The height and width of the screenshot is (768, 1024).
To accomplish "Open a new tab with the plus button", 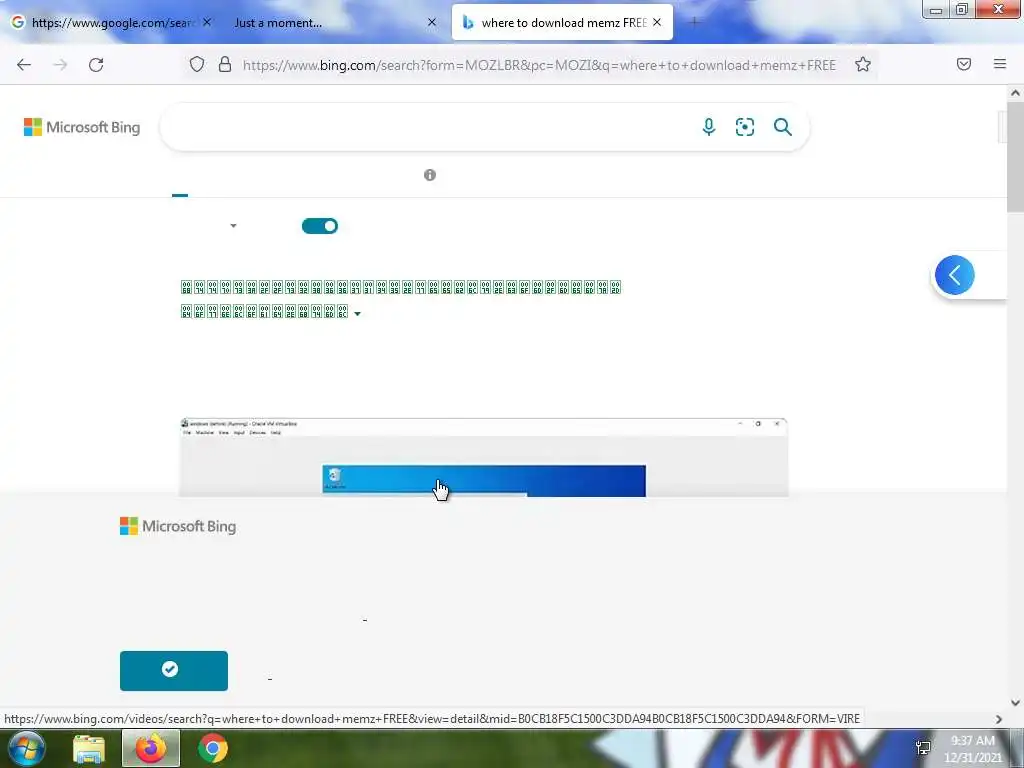I will (694, 22).
